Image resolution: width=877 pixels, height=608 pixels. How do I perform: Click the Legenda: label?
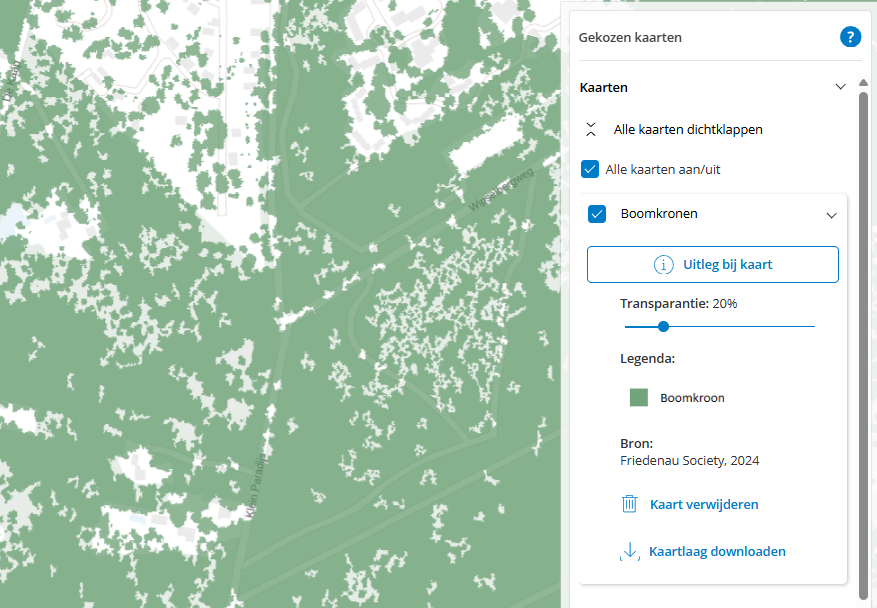[648, 359]
